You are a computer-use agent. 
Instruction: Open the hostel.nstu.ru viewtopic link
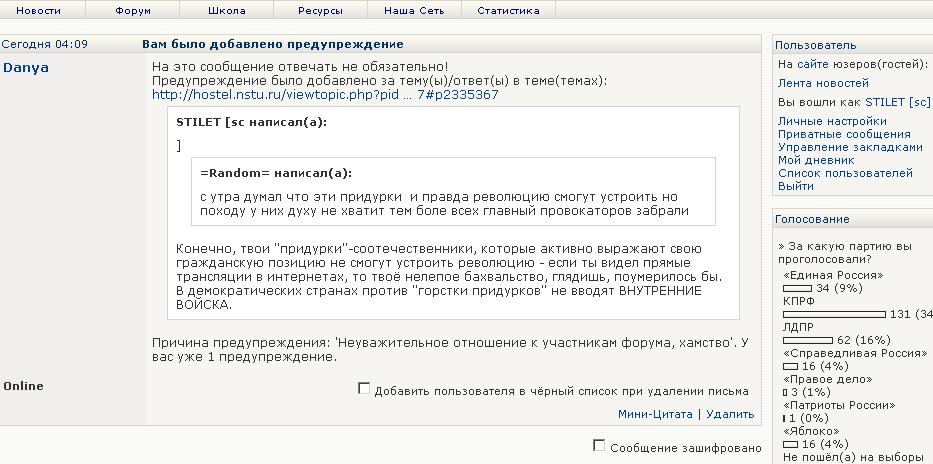[x=325, y=95]
